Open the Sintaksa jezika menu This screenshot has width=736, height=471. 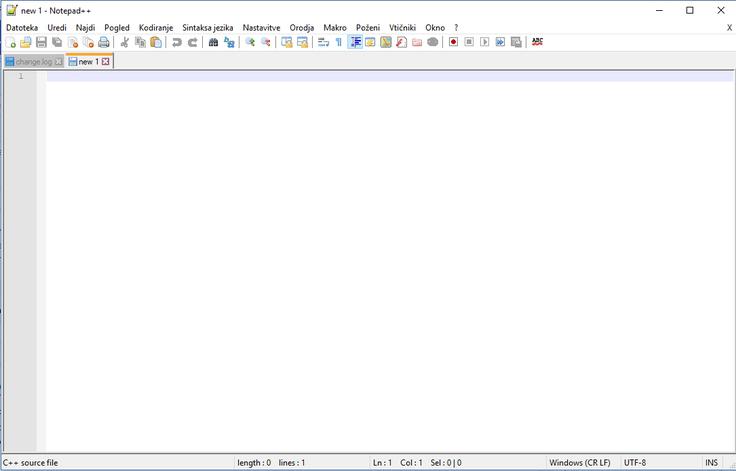[x=207, y=28]
